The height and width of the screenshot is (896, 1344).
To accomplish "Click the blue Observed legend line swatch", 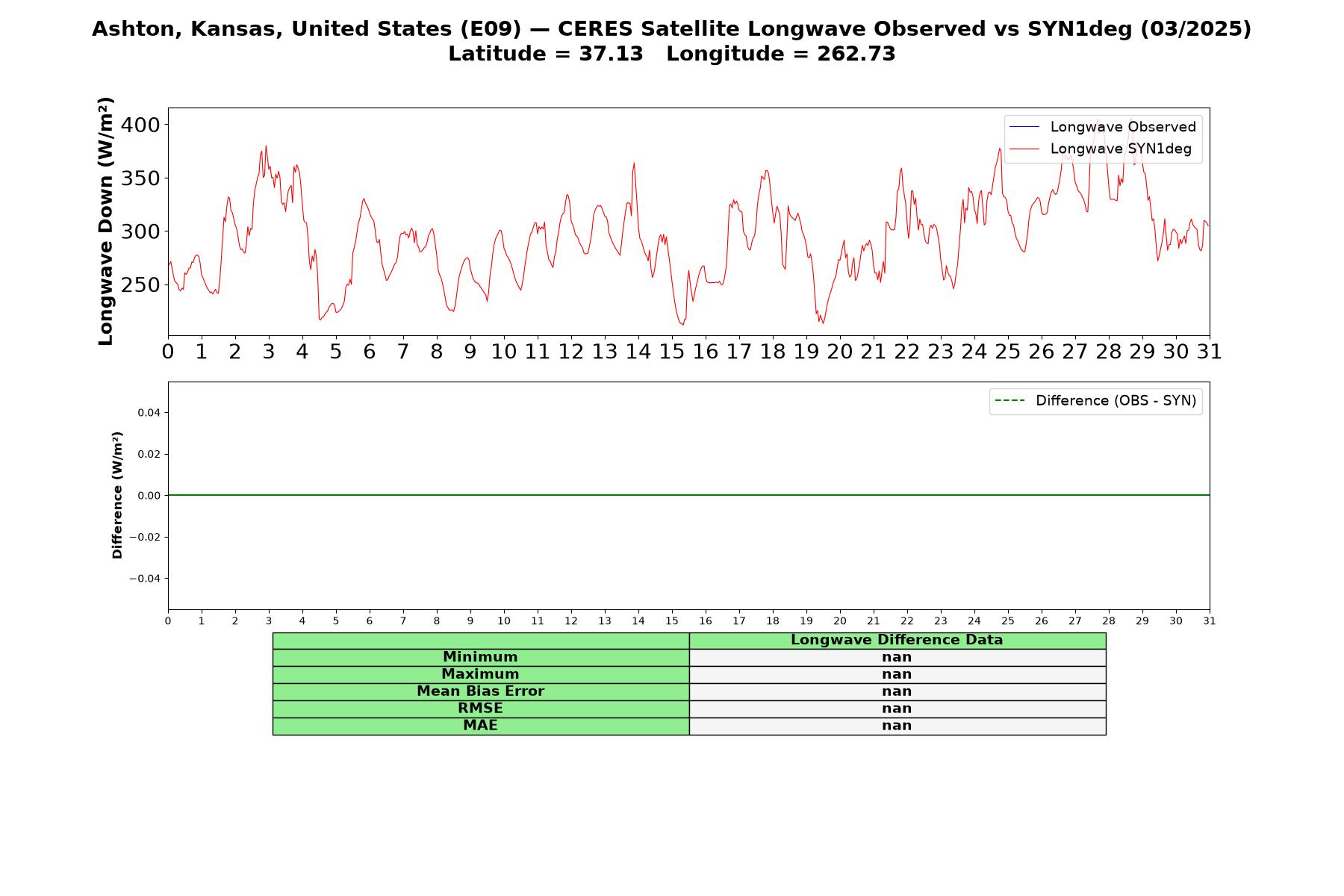I will 1024,127.
